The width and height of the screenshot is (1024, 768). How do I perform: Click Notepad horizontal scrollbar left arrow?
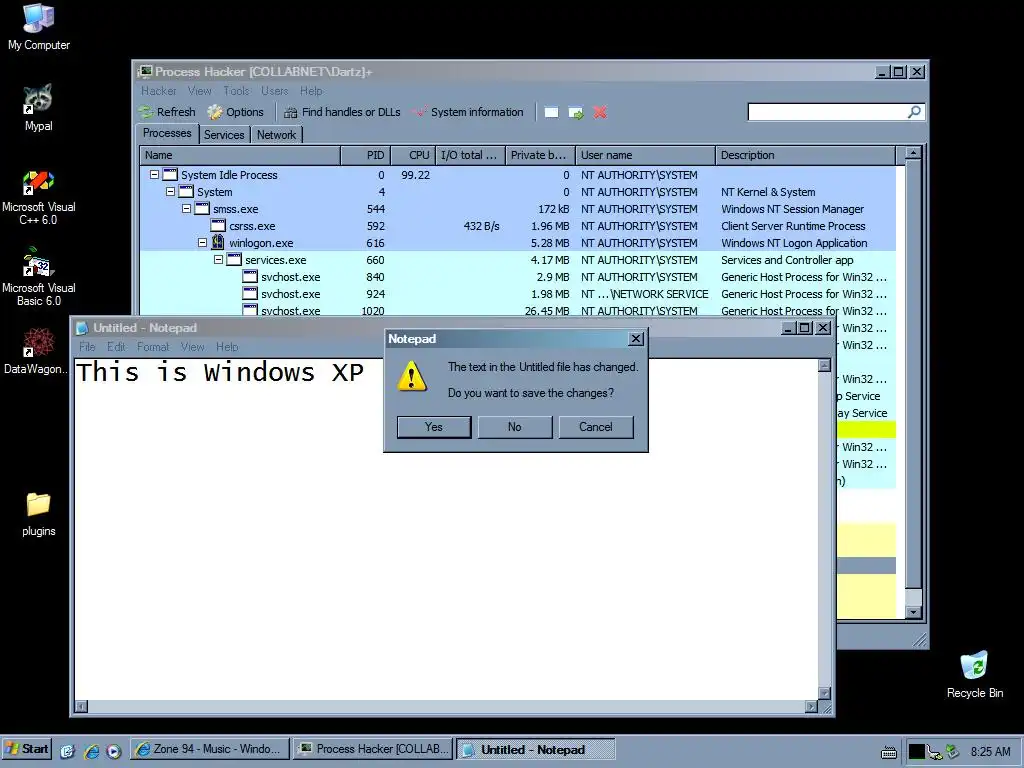pos(81,706)
